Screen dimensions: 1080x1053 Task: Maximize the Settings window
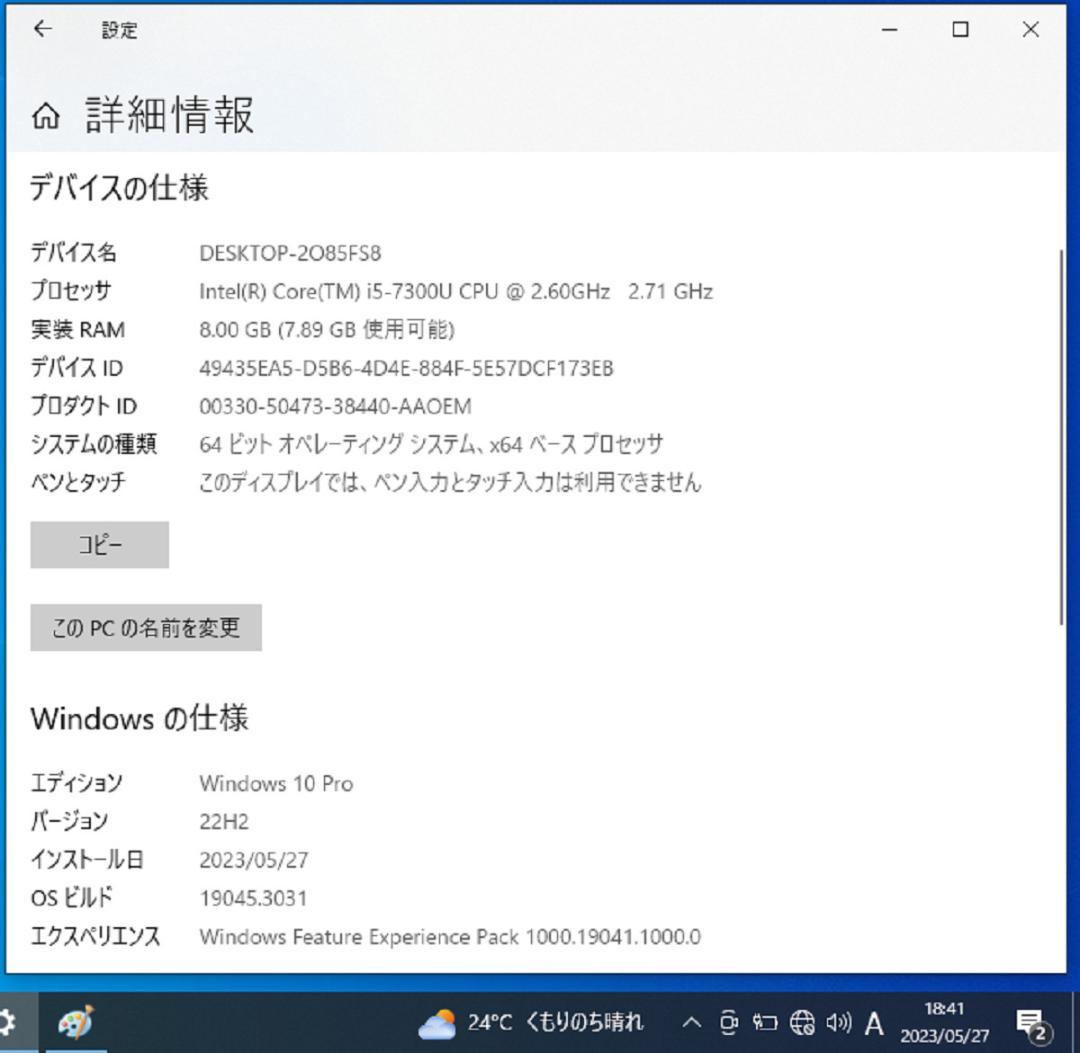point(959,30)
